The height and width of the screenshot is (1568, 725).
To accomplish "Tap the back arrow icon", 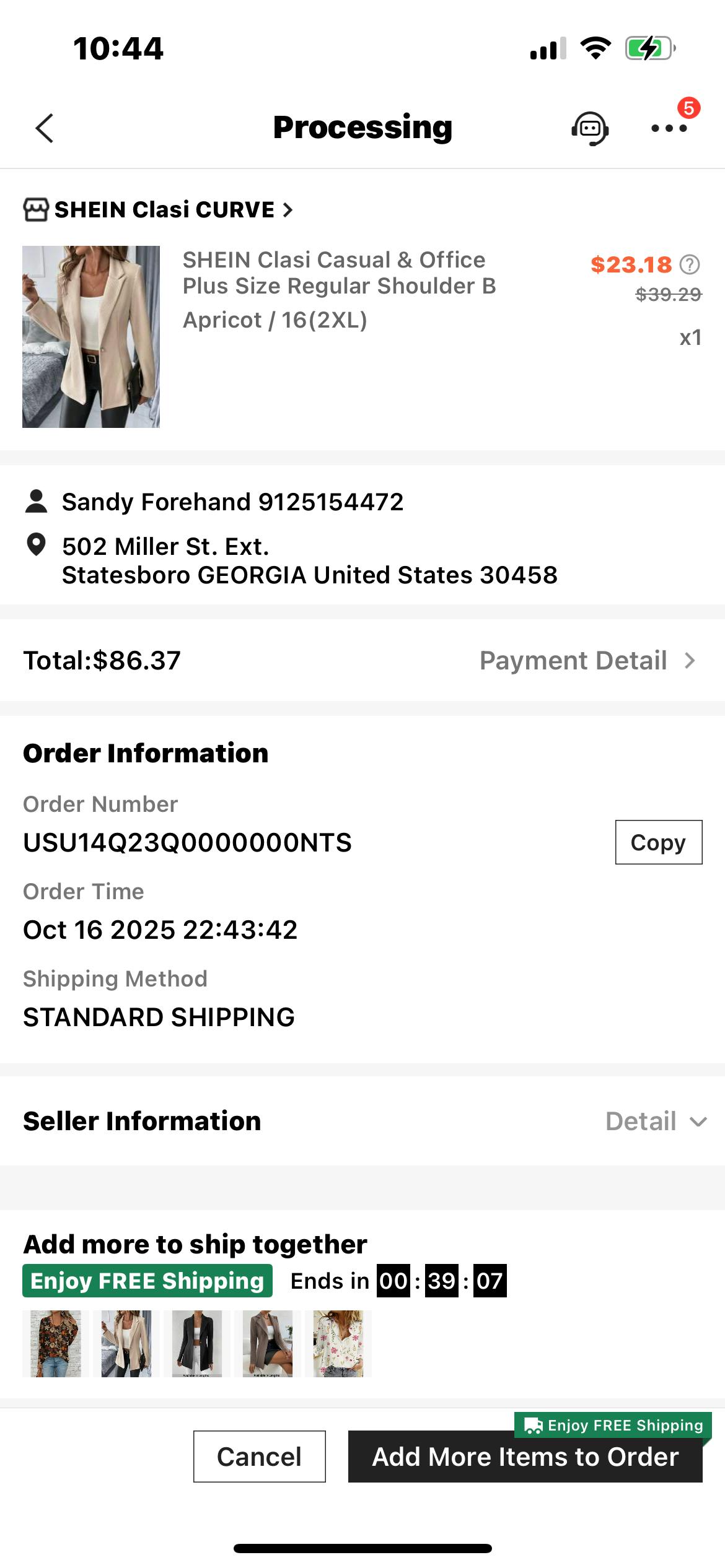I will tap(45, 128).
